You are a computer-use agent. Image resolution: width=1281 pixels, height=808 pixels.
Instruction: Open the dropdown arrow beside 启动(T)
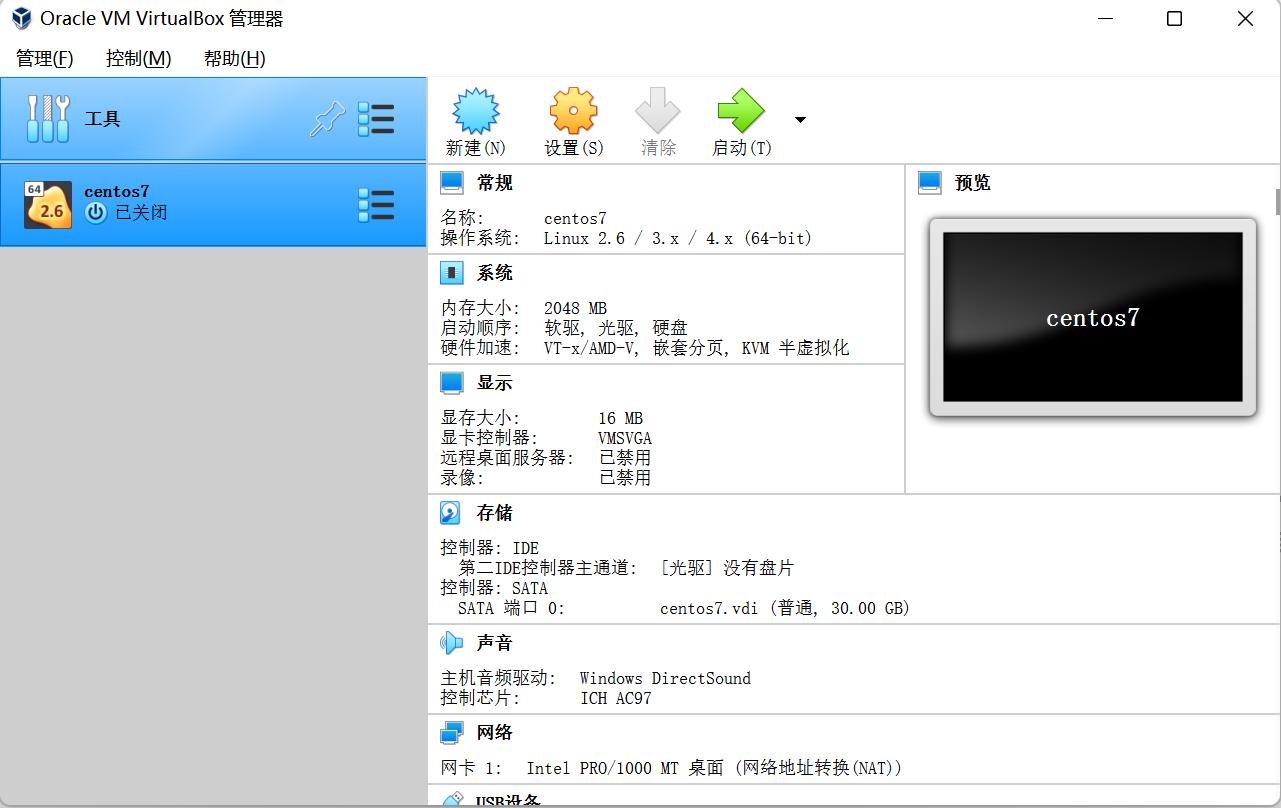pos(800,120)
